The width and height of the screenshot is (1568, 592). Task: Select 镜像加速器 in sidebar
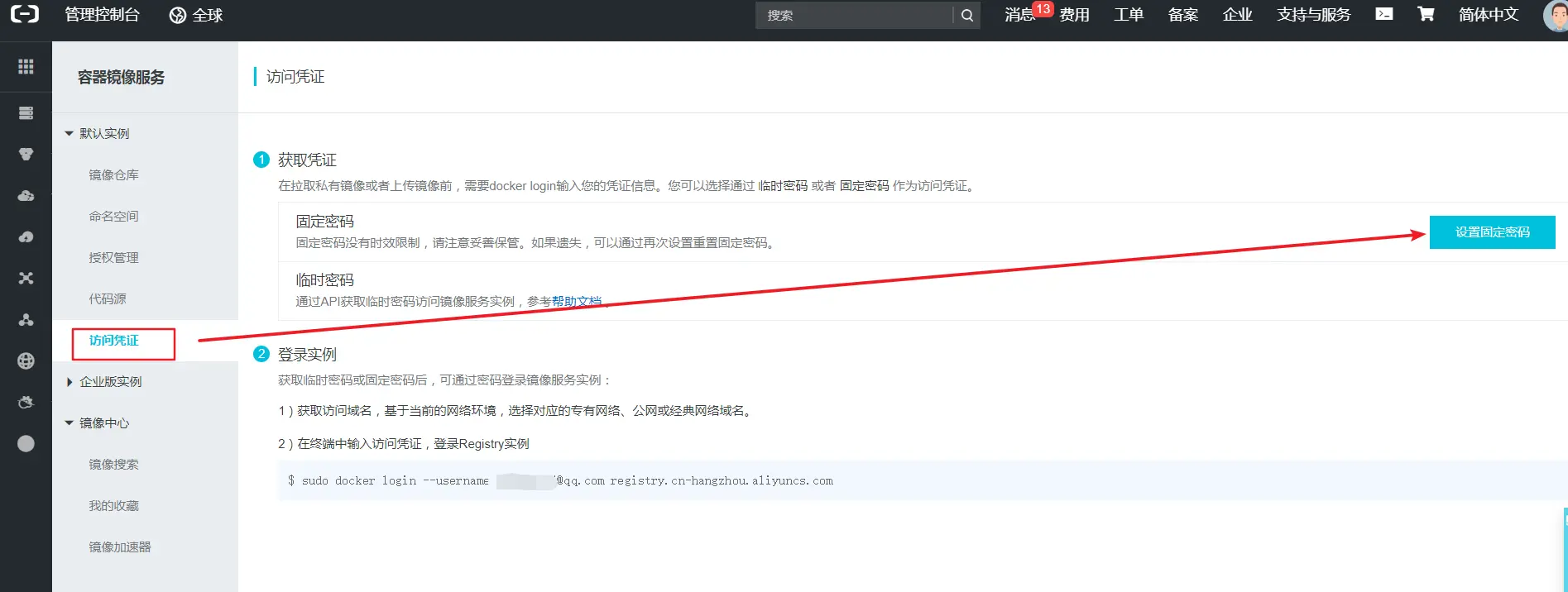pyautogui.click(x=120, y=547)
